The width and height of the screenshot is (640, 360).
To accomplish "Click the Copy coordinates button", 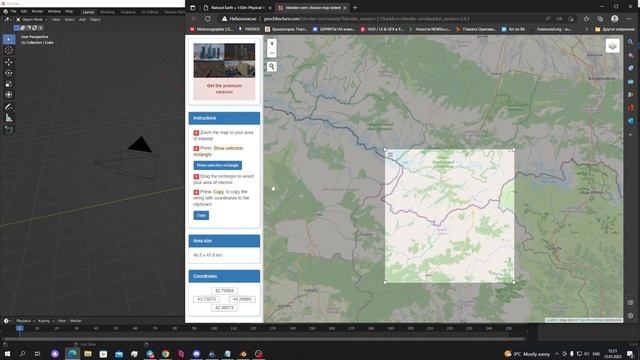I will tap(201, 215).
